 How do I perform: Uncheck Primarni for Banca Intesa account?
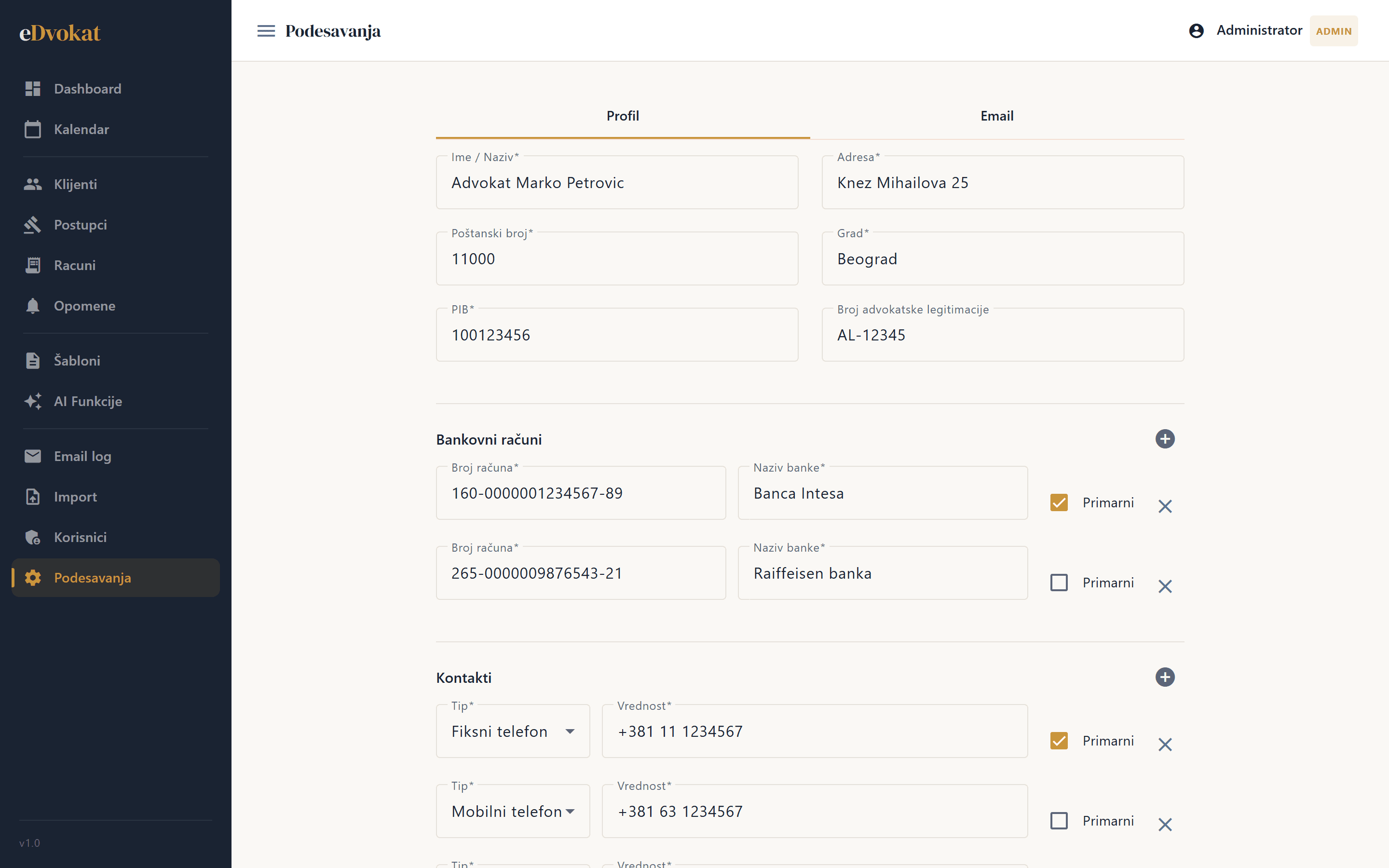1059,503
